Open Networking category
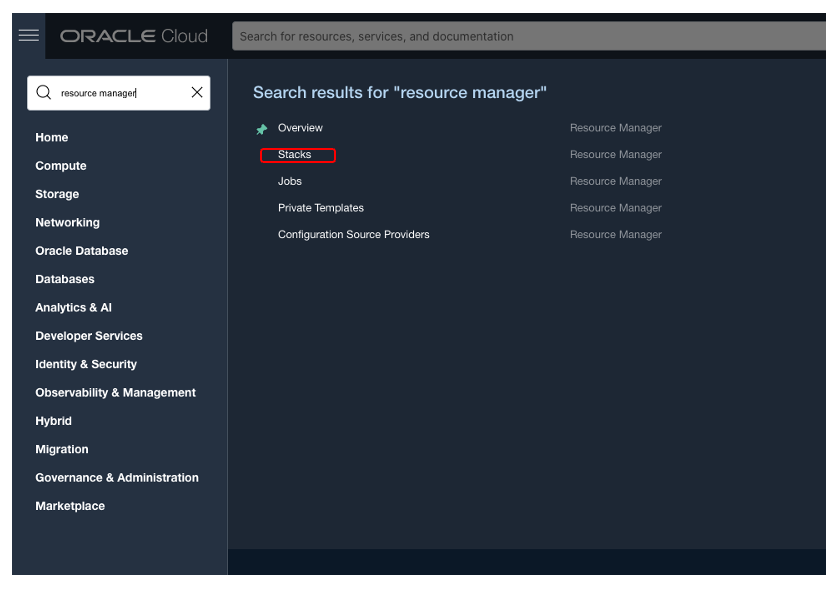This screenshot has width=839, height=589. tap(68, 223)
